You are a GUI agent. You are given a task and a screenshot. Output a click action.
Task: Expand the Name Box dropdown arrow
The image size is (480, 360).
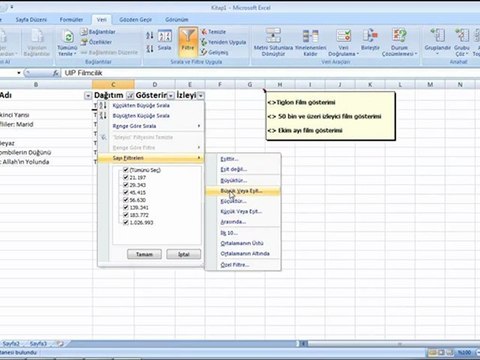[19, 73]
